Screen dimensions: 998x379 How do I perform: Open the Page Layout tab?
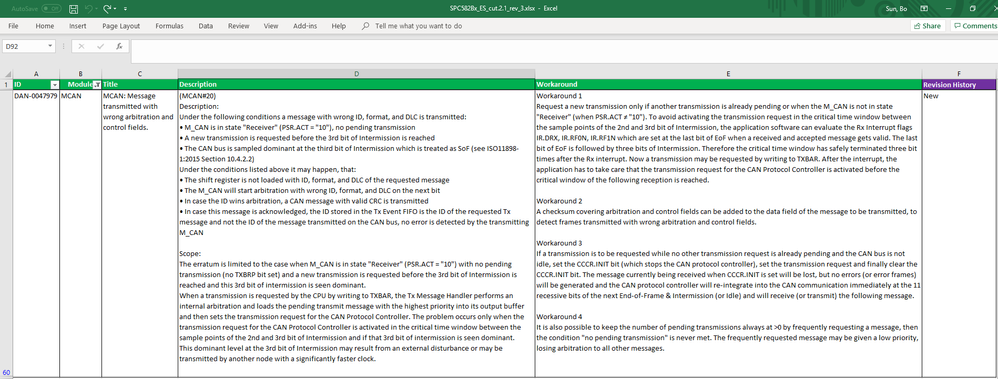click(x=121, y=26)
